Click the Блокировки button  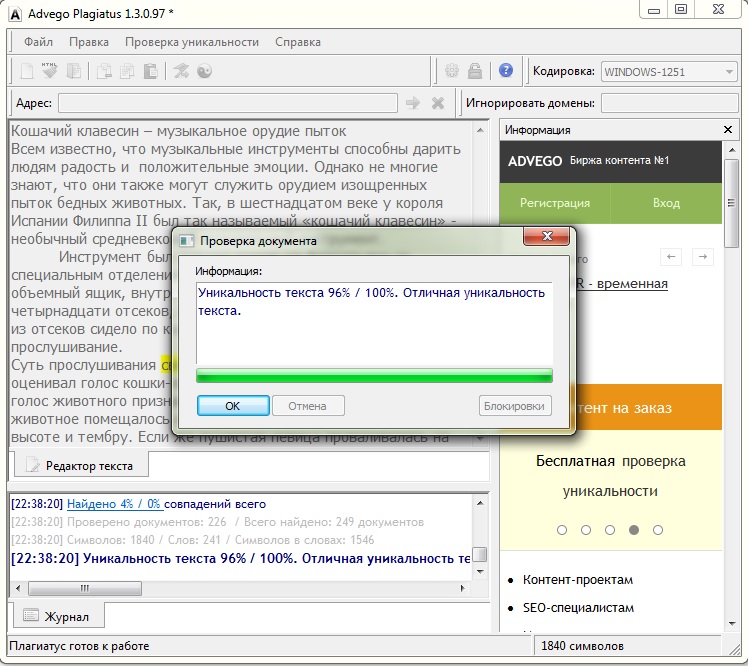tap(515, 406)
